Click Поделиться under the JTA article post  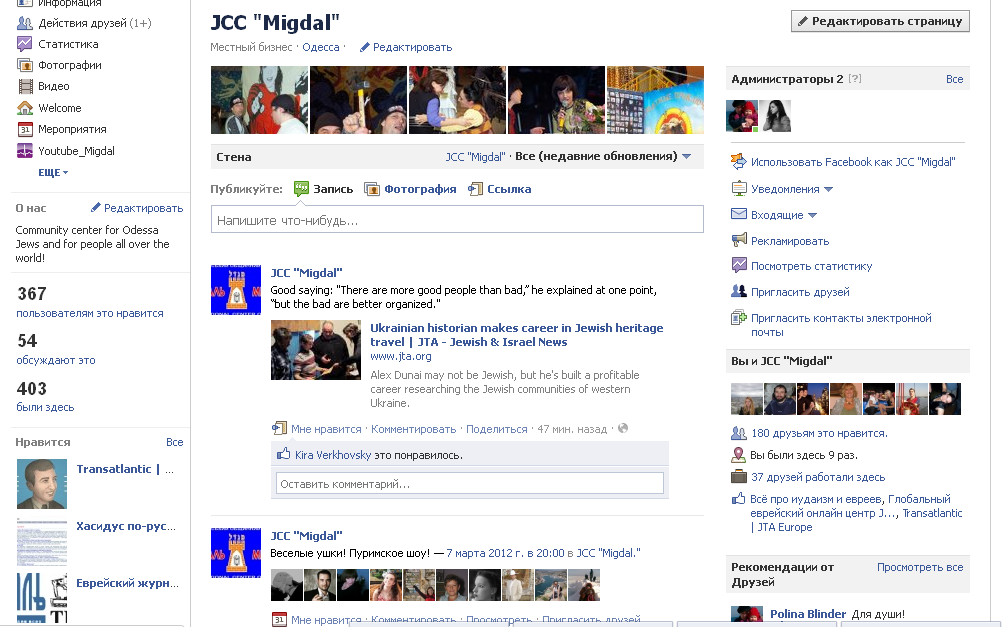pyautogui.click(x=496, y=429)
